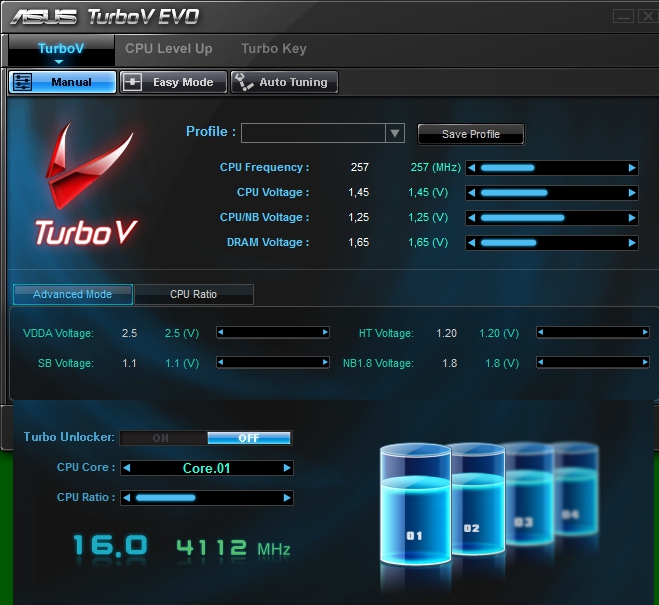This screenshot has width=659, height=605.
Task: Click the HT Voltage slider track
Action: [593, 332]
